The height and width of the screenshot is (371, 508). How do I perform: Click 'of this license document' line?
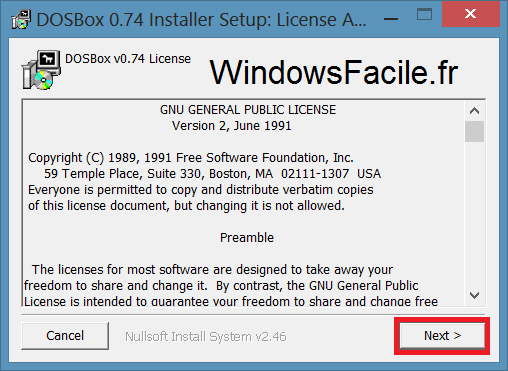186,206
